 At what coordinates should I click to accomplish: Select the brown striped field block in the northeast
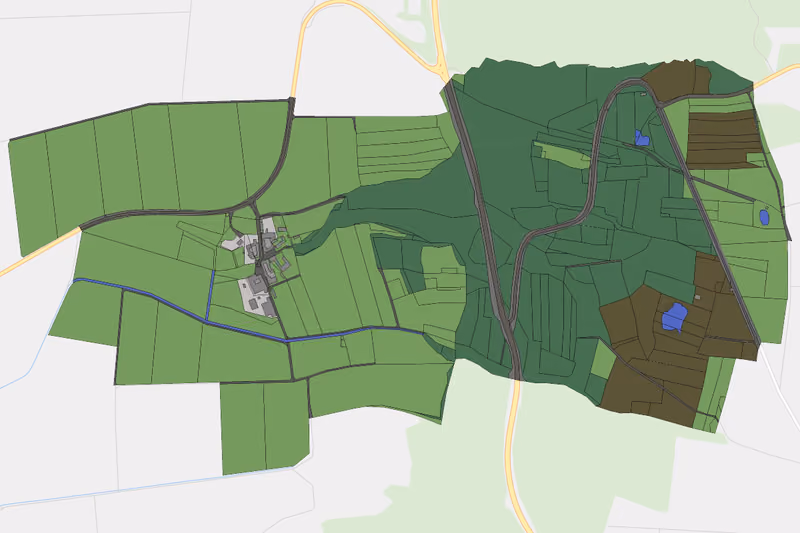(x=723, y=139)
